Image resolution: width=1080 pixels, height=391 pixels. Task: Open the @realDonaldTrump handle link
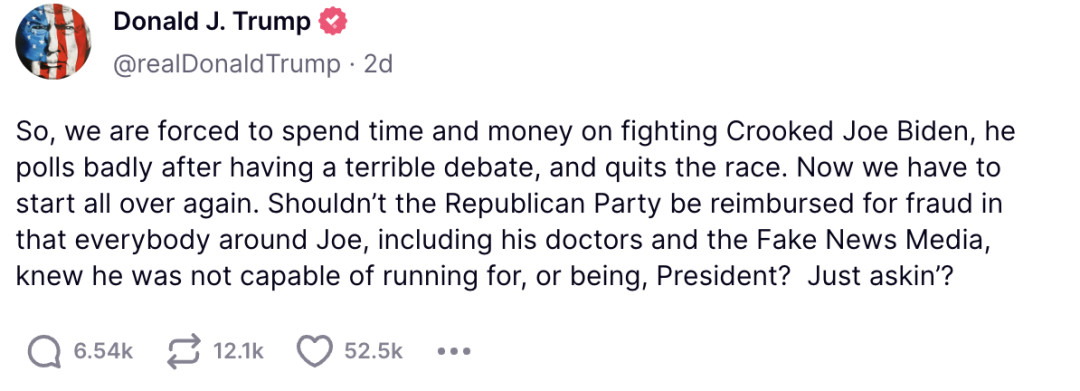(x=227, y=64)
